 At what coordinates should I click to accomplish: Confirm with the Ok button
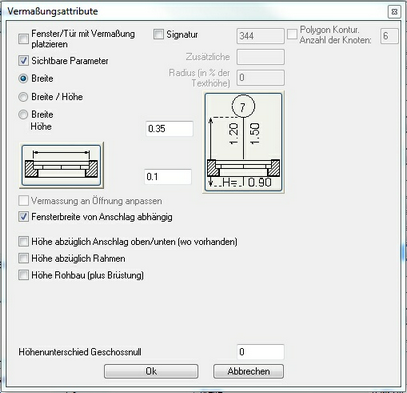click(151, 371)
